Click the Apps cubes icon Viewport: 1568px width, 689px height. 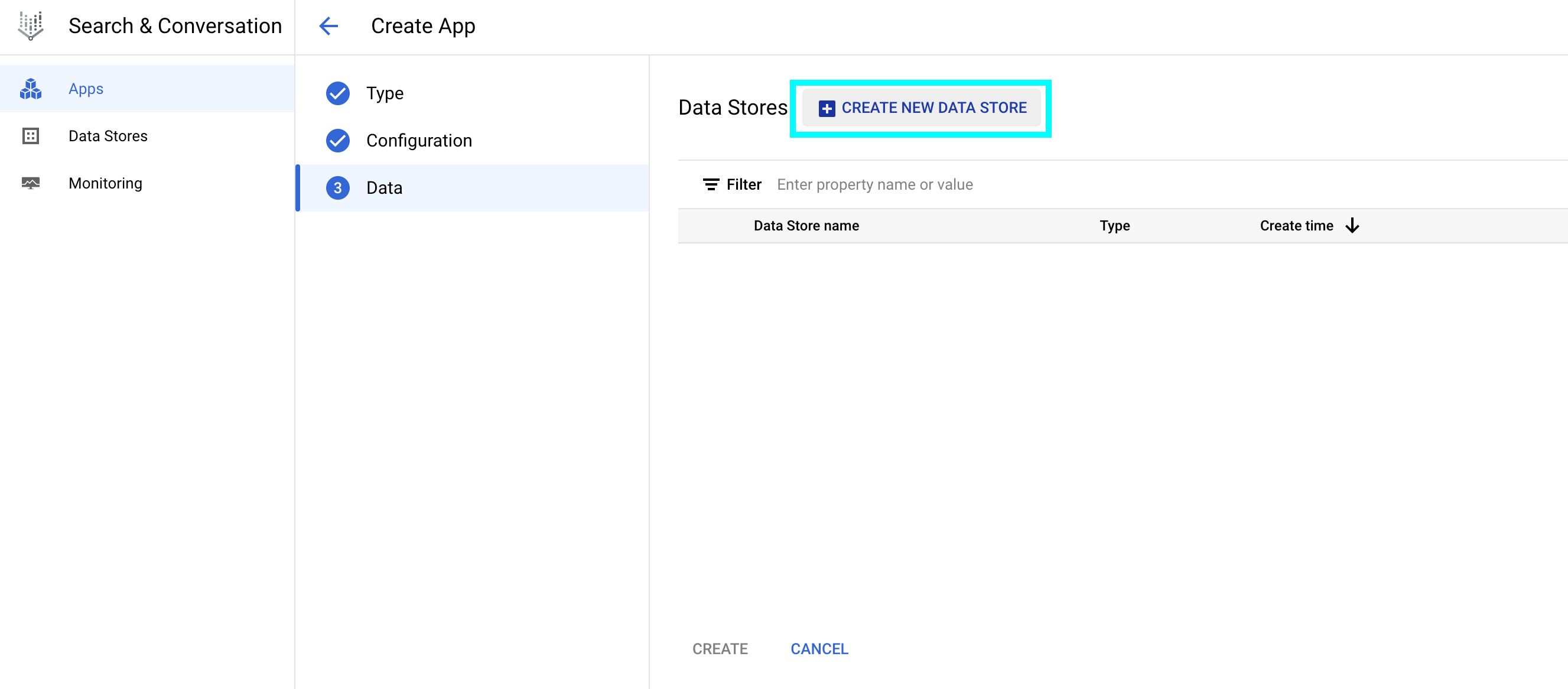[x=31, y=89]
